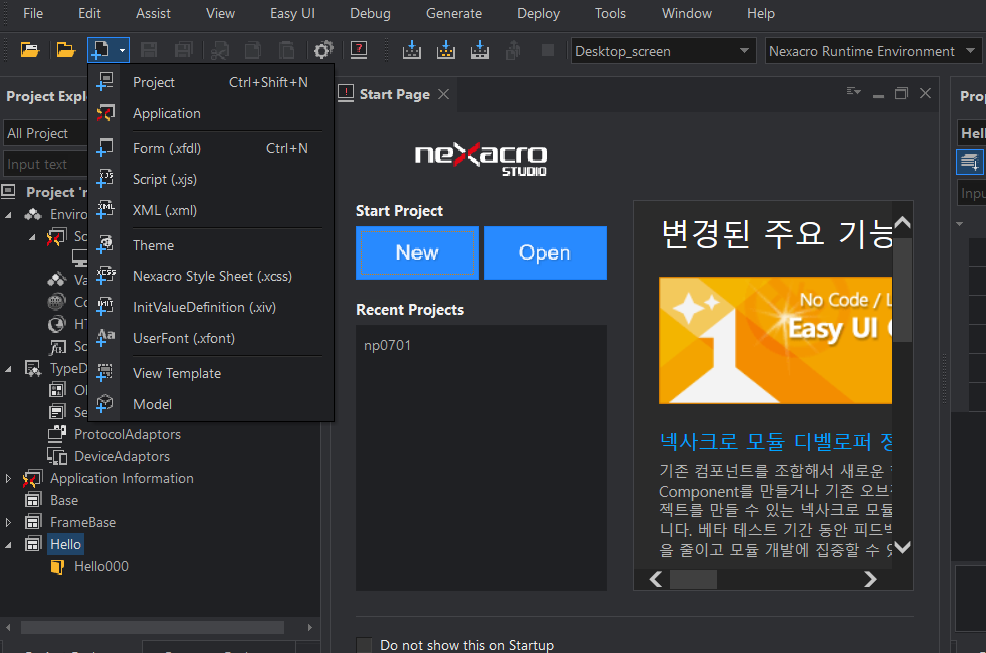This screenshot has height=653, width=986.
Task: Select Theme menu entry
Action: tap(211, 245)
